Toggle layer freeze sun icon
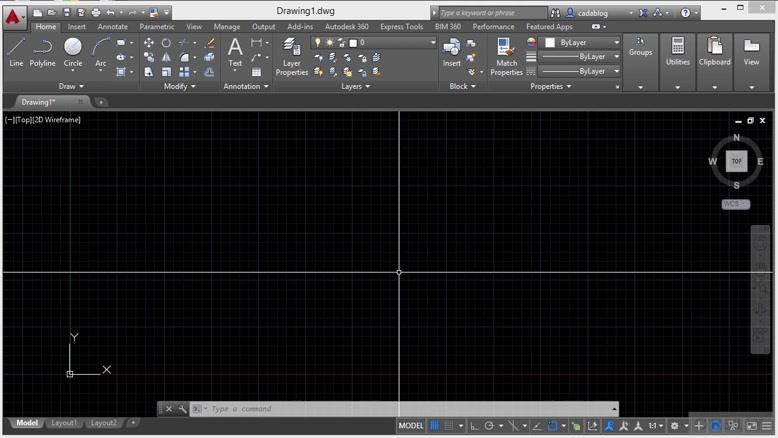 (329, 43)
